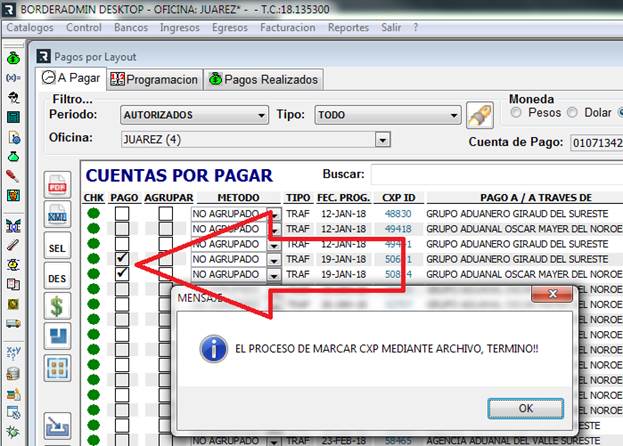This screenshot has width=623, height=446.
Task: Open CXP ID link 49418
Action: click(x=398, y=229)
